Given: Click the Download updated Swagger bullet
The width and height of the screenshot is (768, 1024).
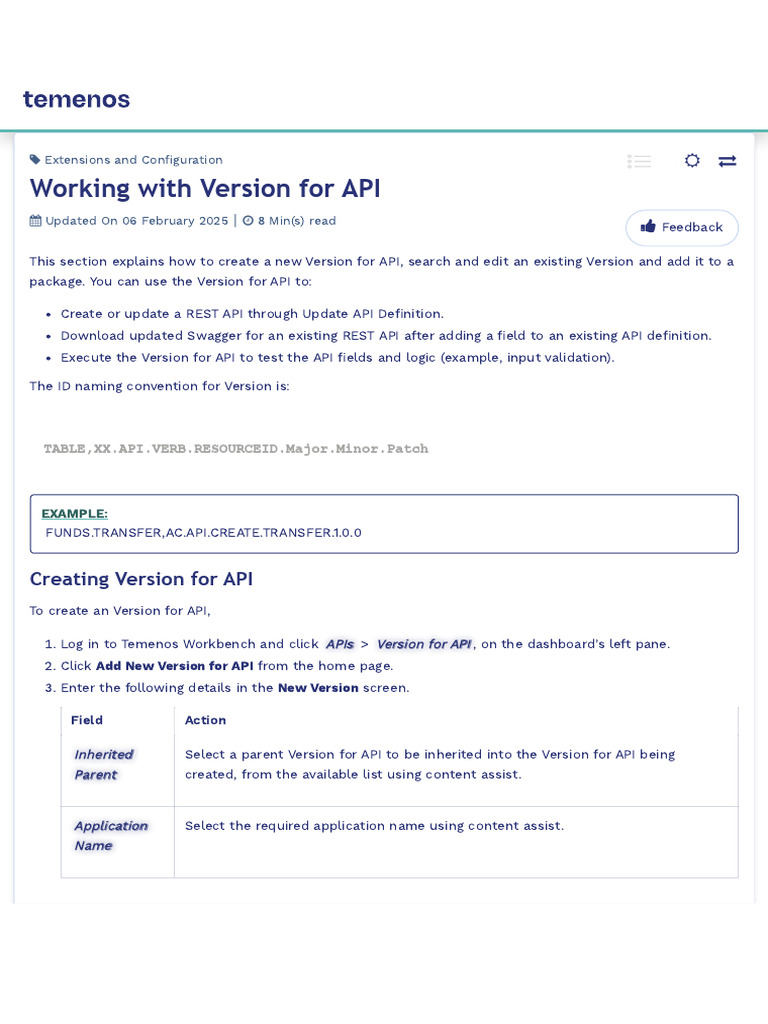Looking at the screenshot, I should coord(386,336).
